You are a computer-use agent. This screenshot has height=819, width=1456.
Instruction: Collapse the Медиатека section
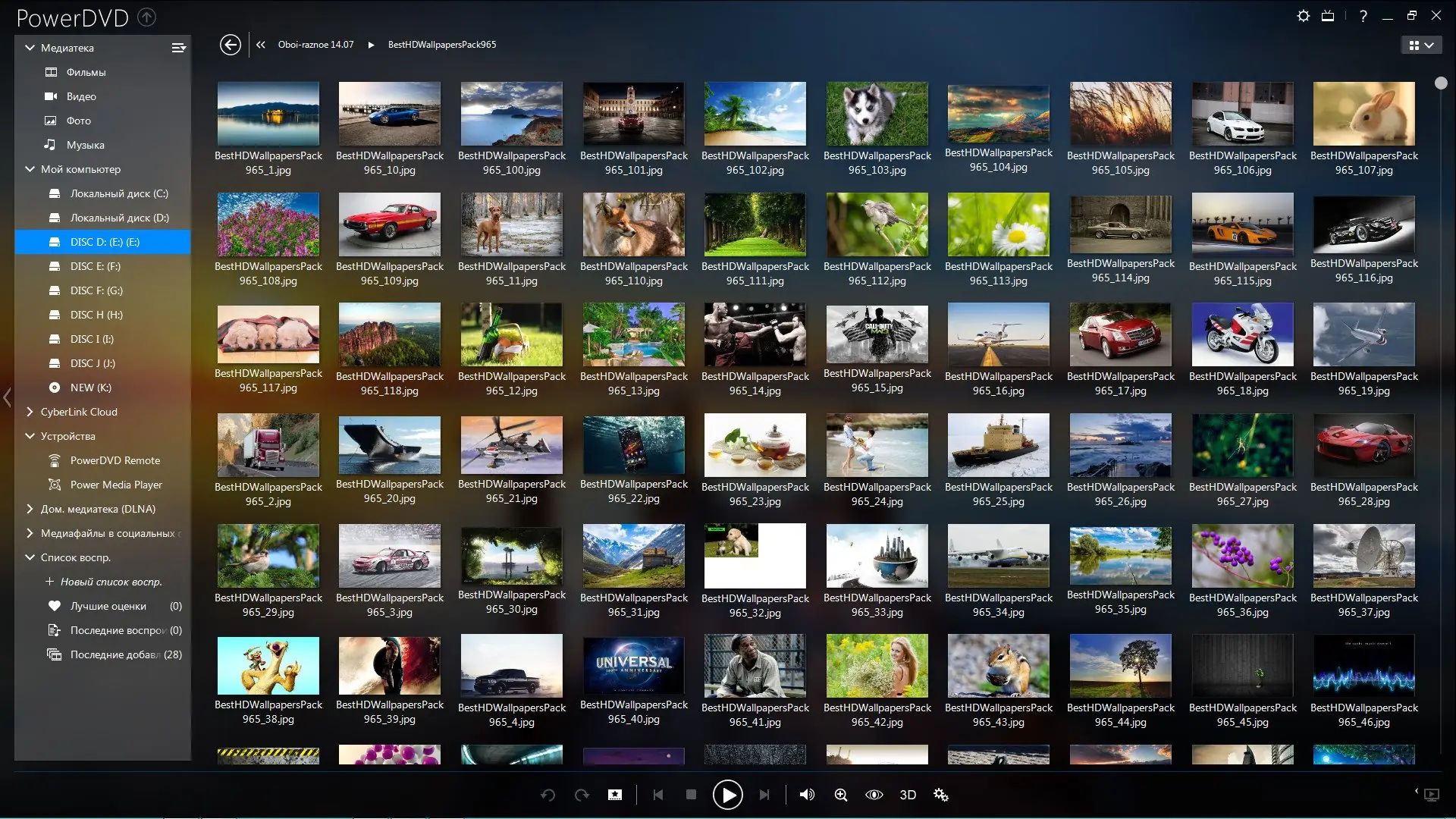click(30, 48)
